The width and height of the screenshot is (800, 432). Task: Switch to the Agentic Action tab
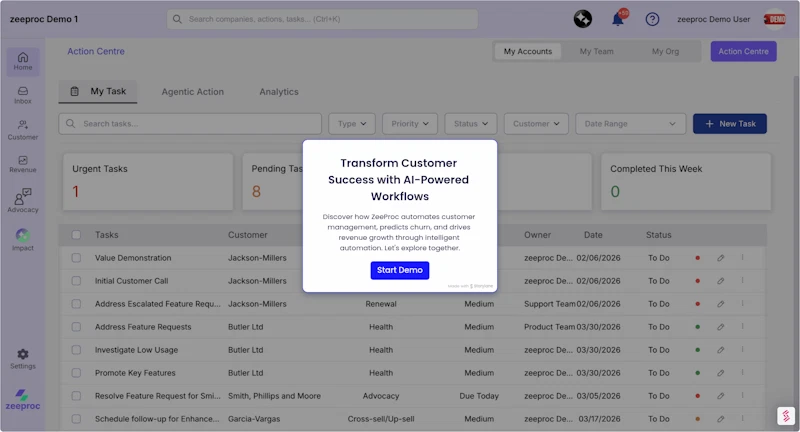[x=192, y=92]
